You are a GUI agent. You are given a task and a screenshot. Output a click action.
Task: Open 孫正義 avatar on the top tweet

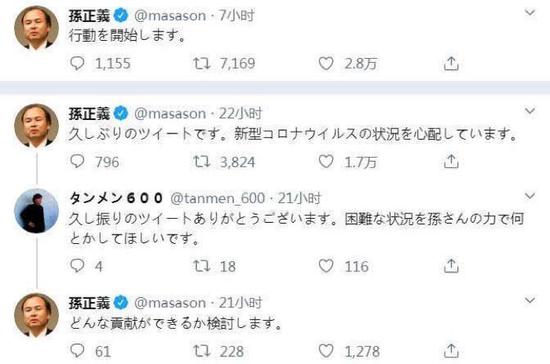click(36, 28)
